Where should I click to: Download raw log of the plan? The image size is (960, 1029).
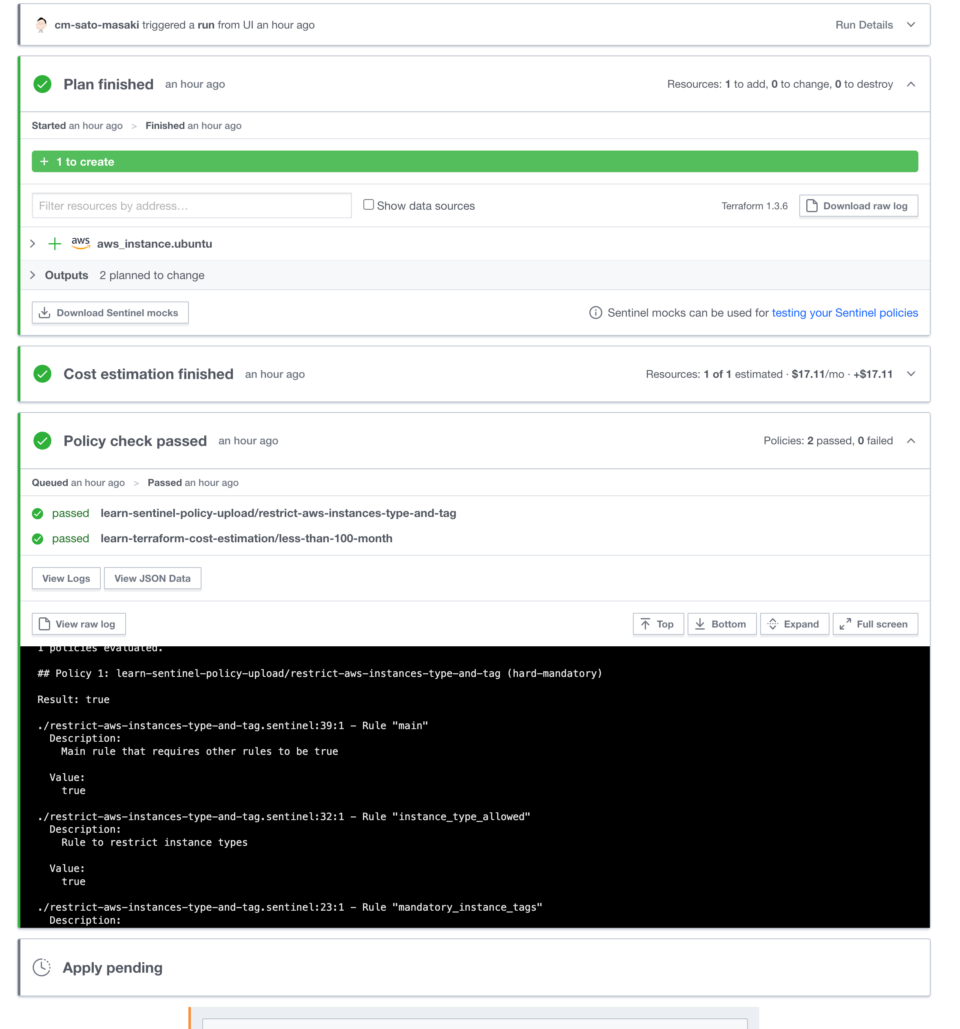[x=858, y=206]
